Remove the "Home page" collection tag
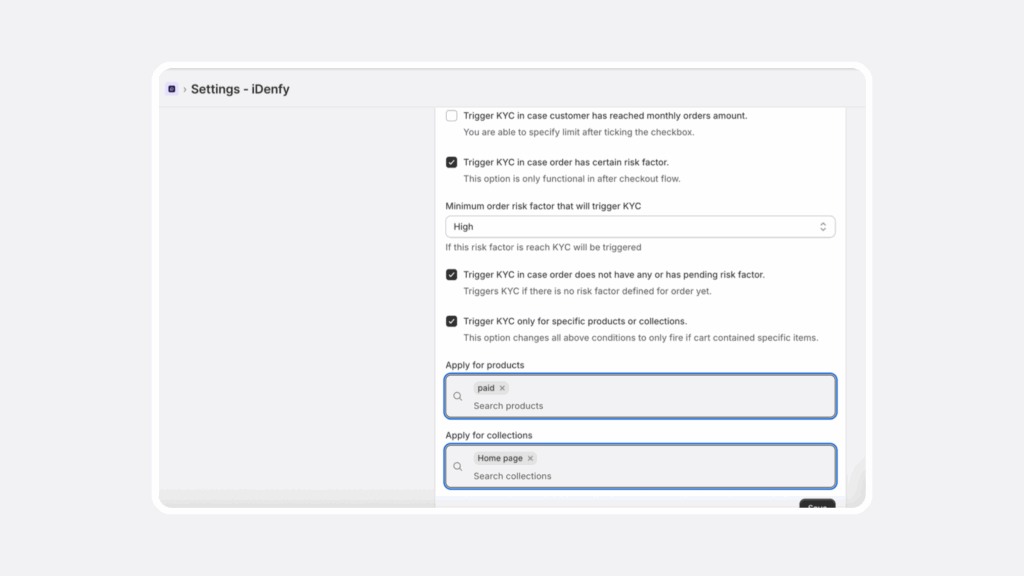The image size is (1024, 576). coord(530,458)
